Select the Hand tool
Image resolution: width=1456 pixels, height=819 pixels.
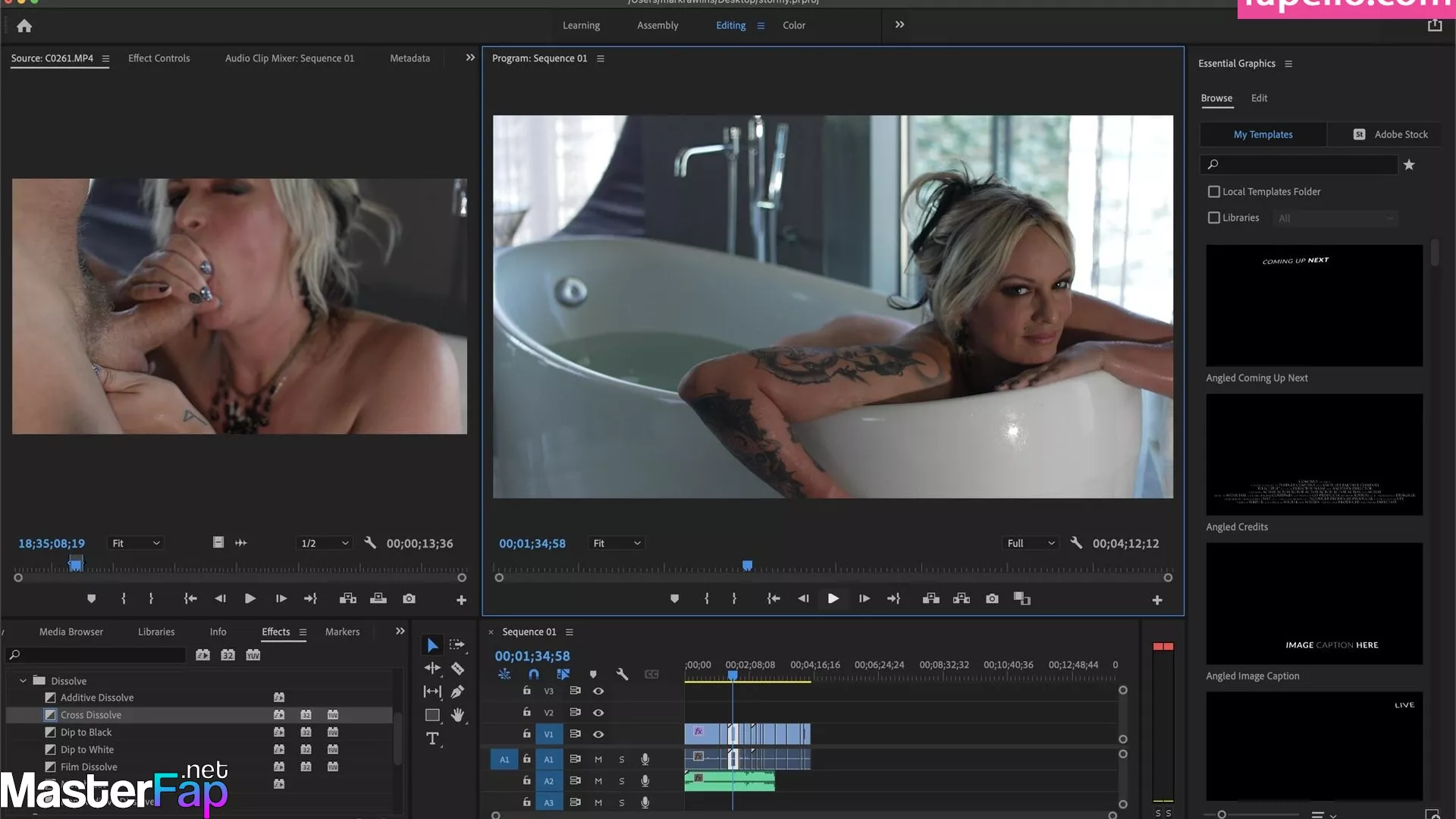tap(457, 715)
